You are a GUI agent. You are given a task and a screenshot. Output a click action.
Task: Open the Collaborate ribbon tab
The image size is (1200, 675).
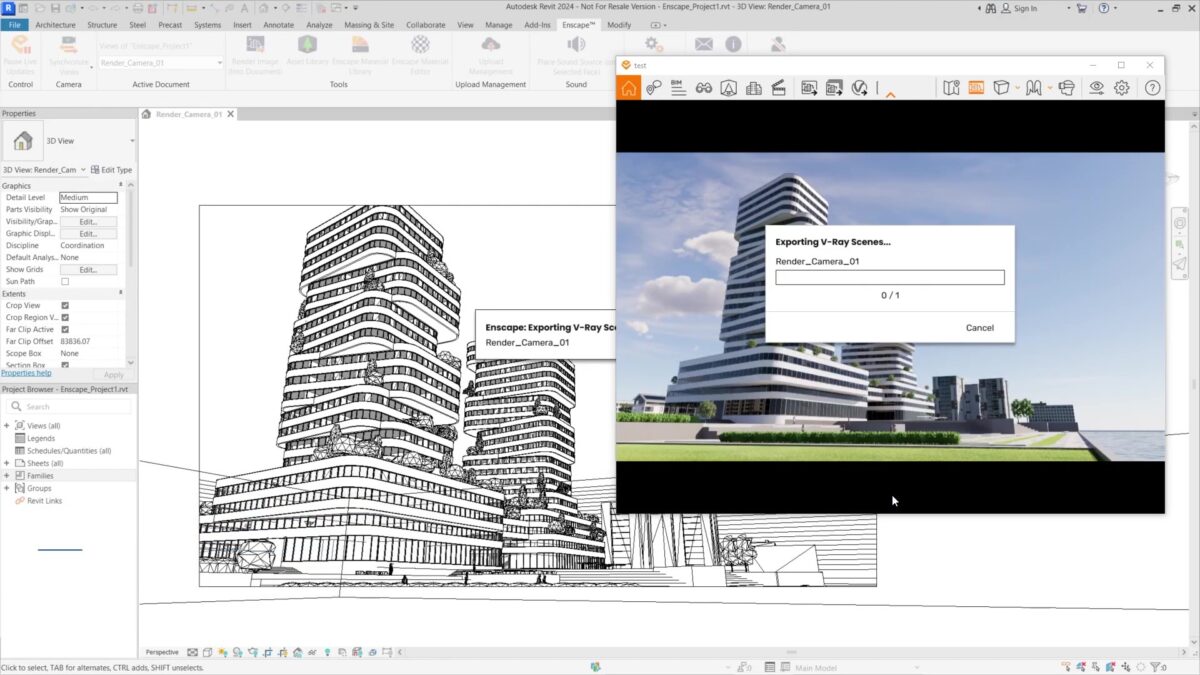(426, 24)
